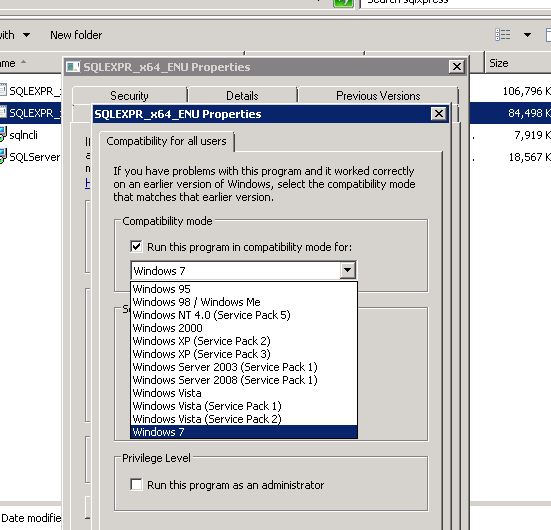551x530 pixels.
Task: Select highlighted Windows 7 list entry
Action: (244, 432)
